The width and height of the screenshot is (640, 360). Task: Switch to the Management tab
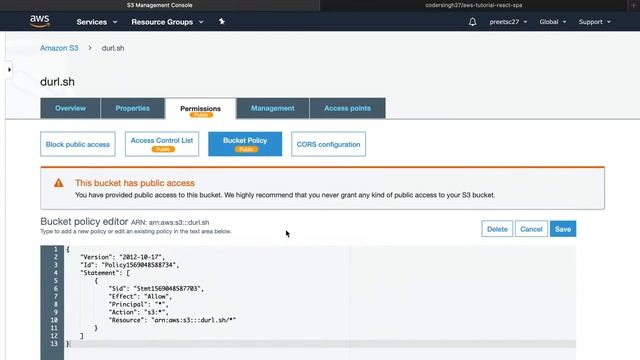point(273,108)
